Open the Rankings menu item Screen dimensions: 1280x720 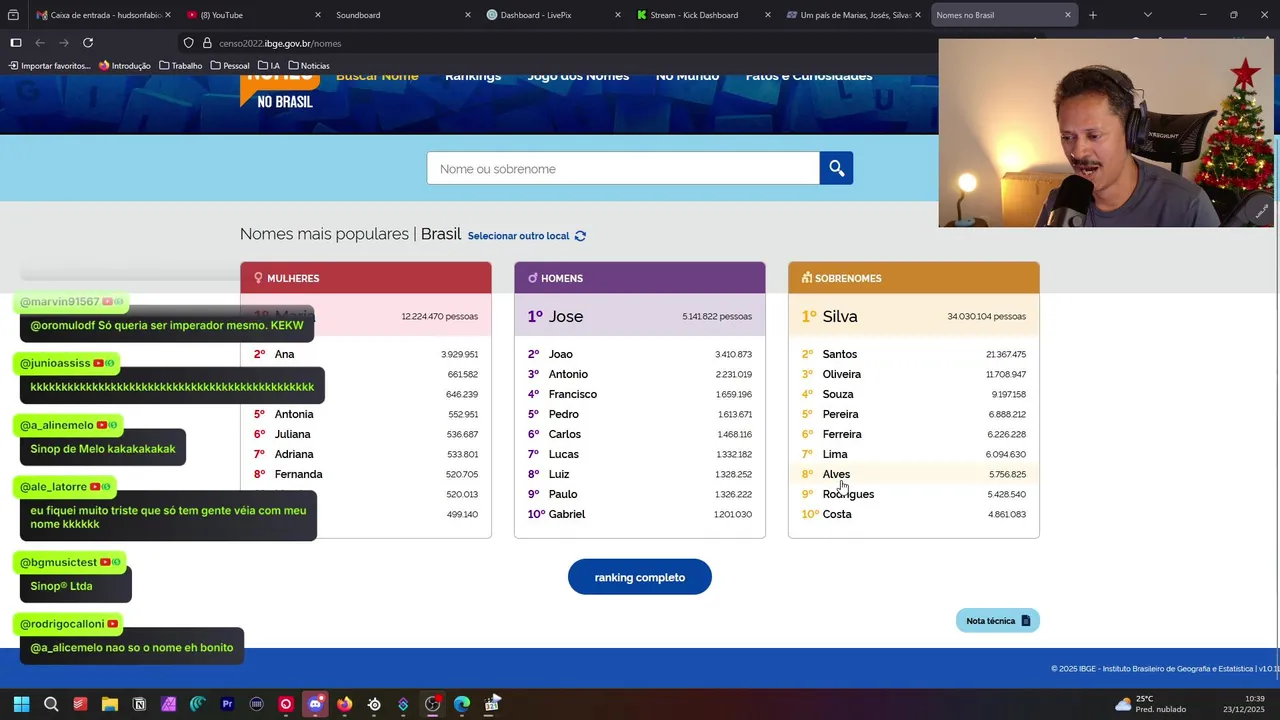click(x=473, y=76)
